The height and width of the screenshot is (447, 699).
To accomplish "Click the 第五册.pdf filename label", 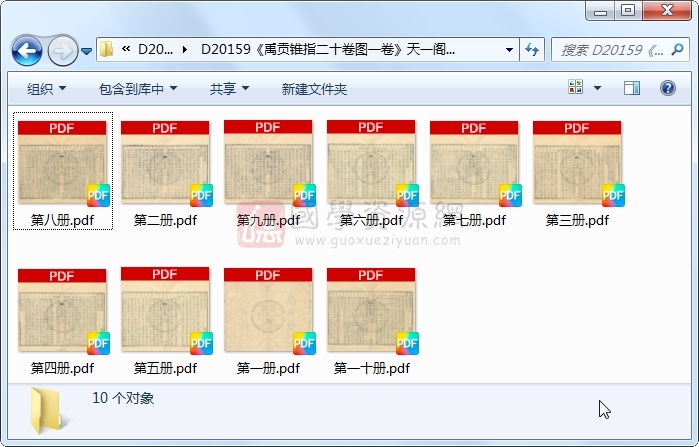I will 165,368.
